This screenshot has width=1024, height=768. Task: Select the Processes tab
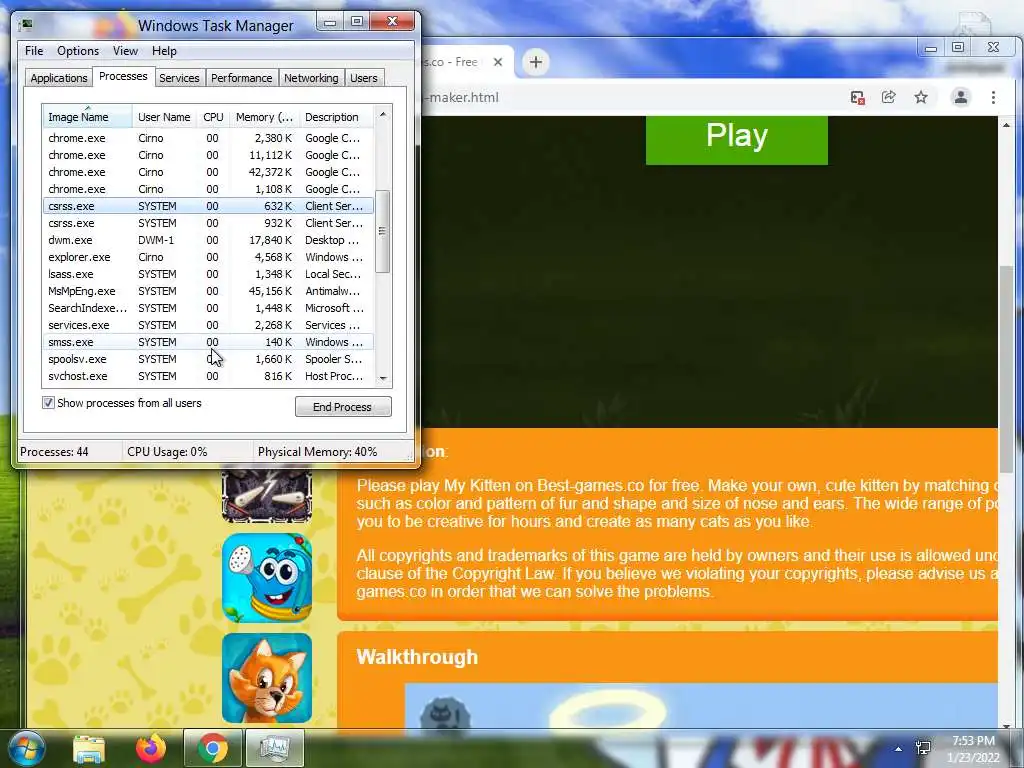click(123, 76)
